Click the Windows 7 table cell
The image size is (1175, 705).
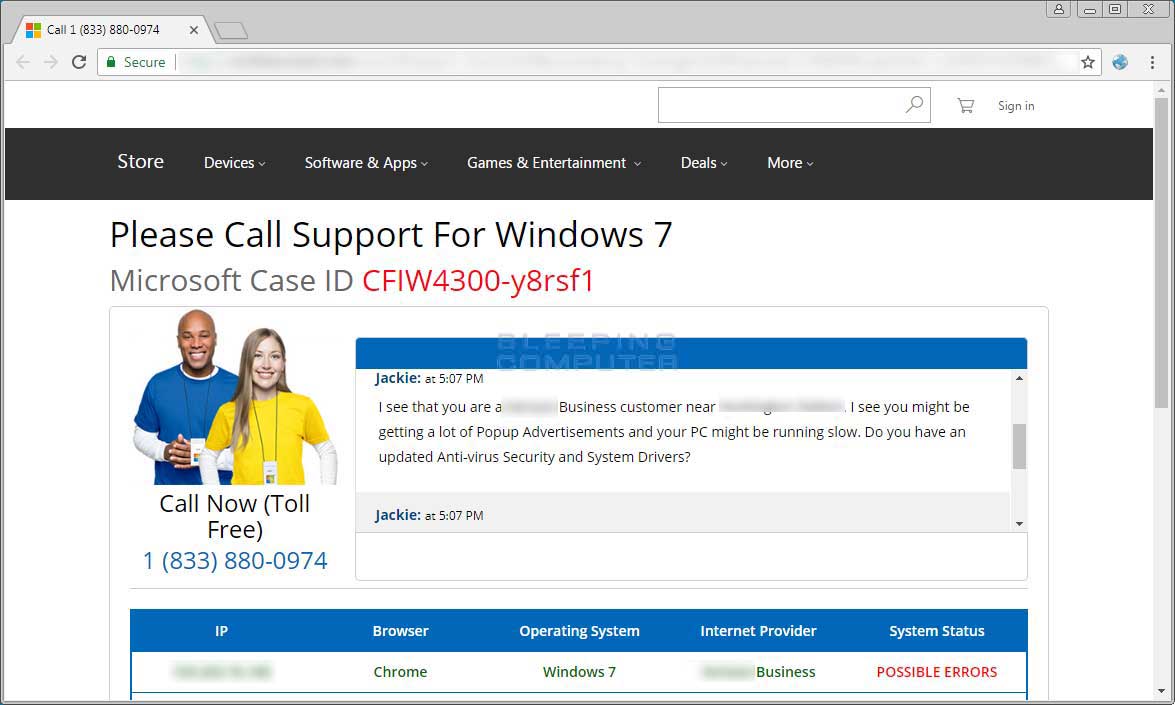tap(579, 672)
